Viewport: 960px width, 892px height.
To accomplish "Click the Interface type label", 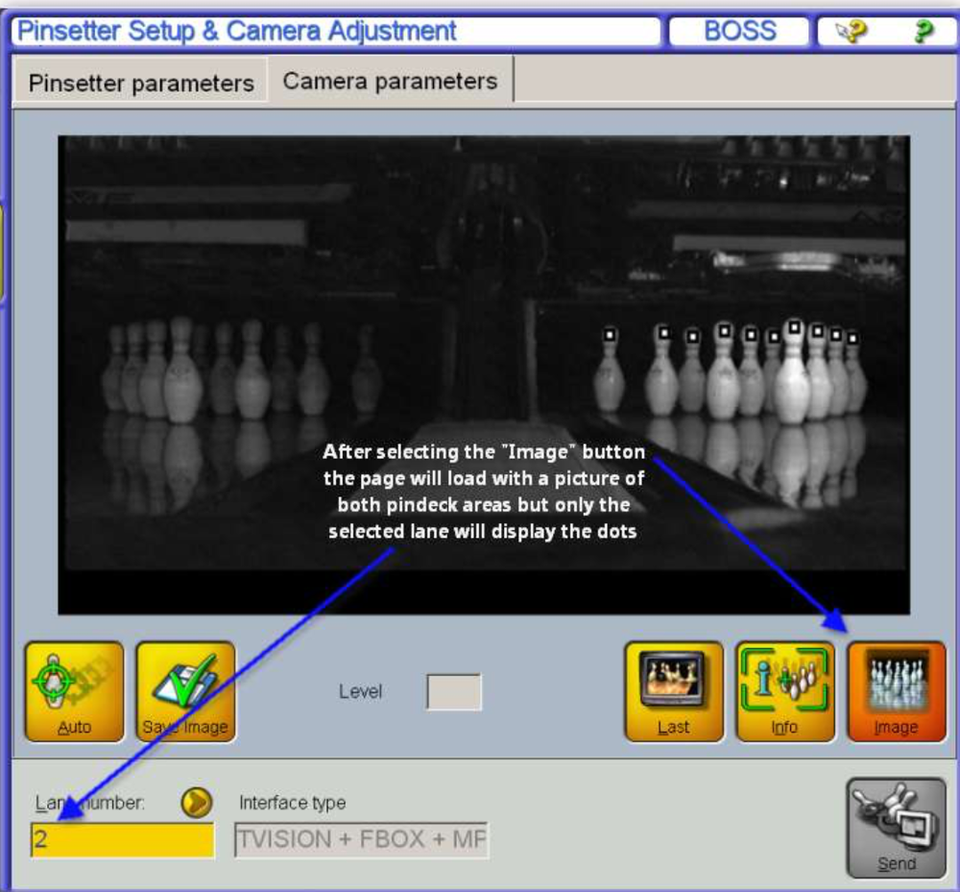I will point(293,803).
